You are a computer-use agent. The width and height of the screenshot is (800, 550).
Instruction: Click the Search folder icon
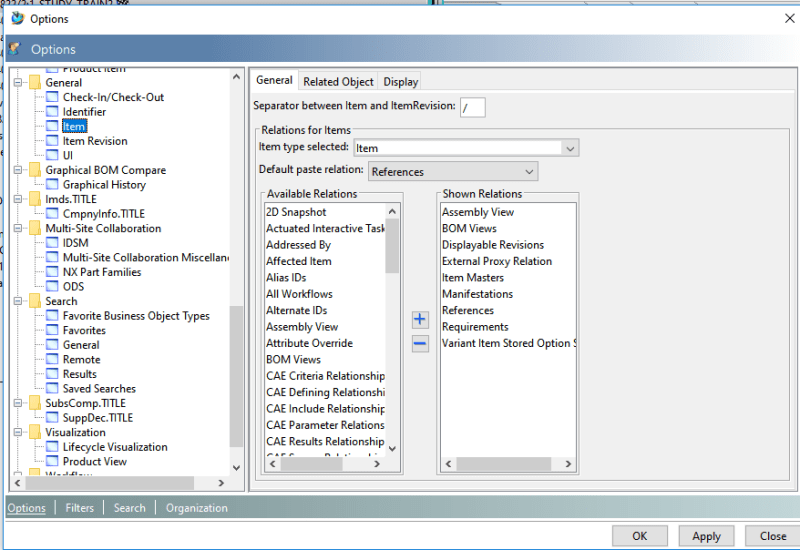tap(35, 301)
